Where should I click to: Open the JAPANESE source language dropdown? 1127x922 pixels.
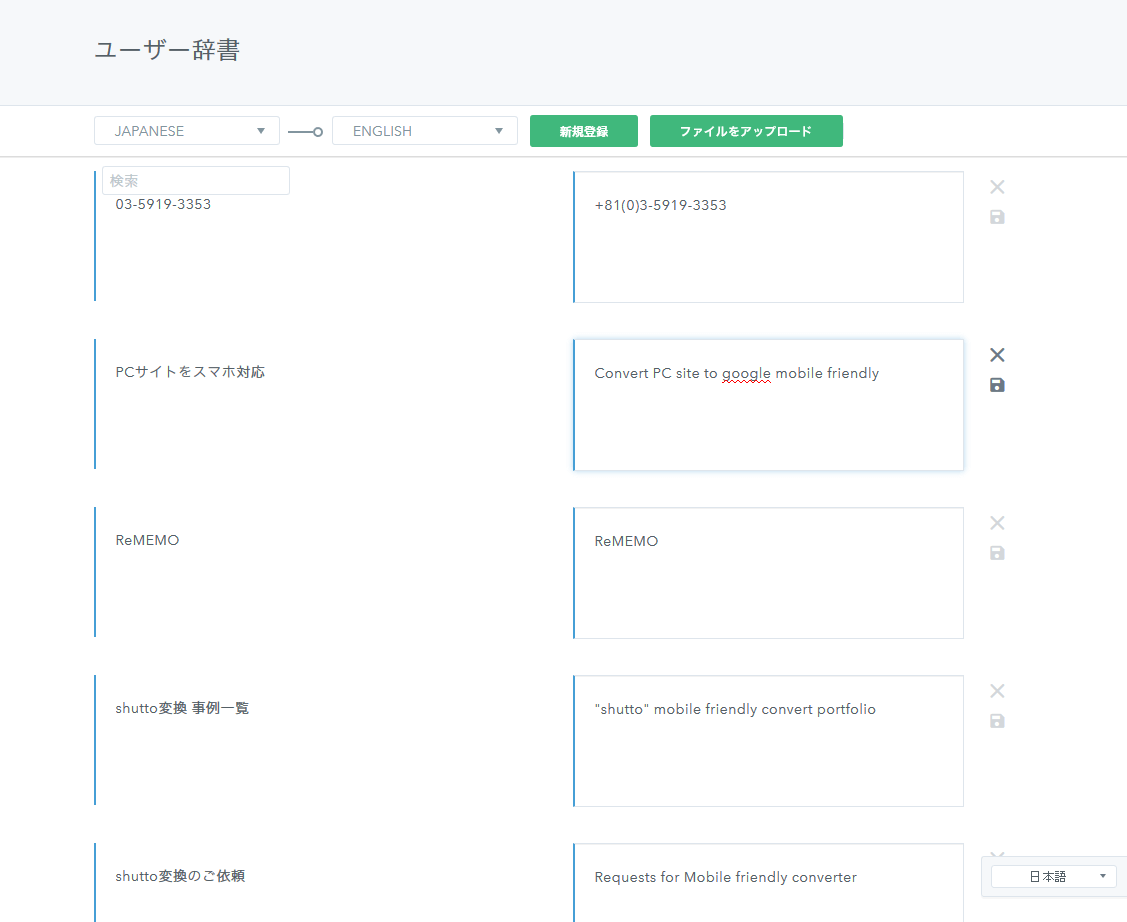click(187, 131)
